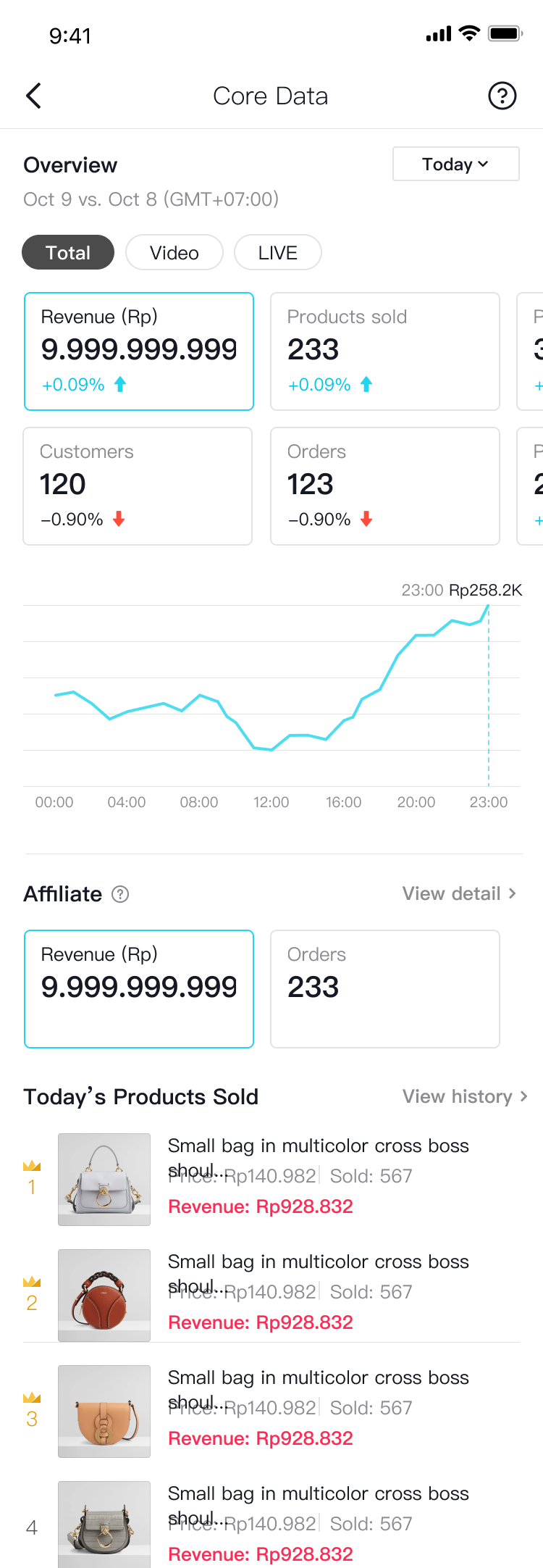This screenshot has width=543, height=1568.
Task: Open the red round bag thumbnail
Action: pyautogui.click(x=104, y=1296)
